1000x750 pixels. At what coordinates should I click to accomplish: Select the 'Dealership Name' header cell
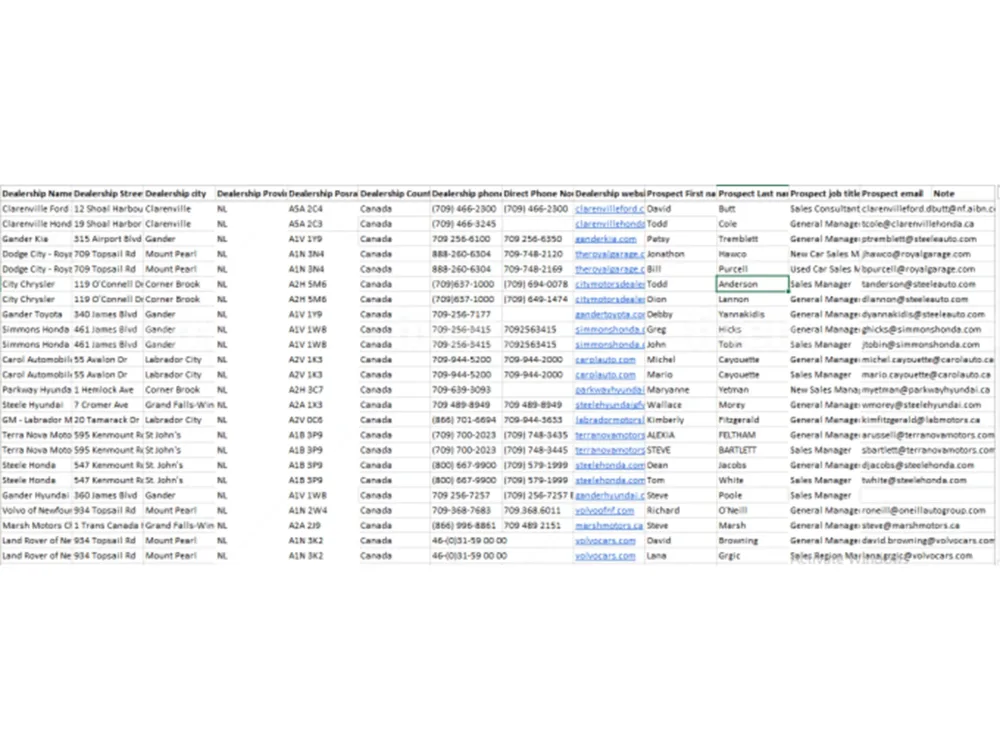click(36, 193)
